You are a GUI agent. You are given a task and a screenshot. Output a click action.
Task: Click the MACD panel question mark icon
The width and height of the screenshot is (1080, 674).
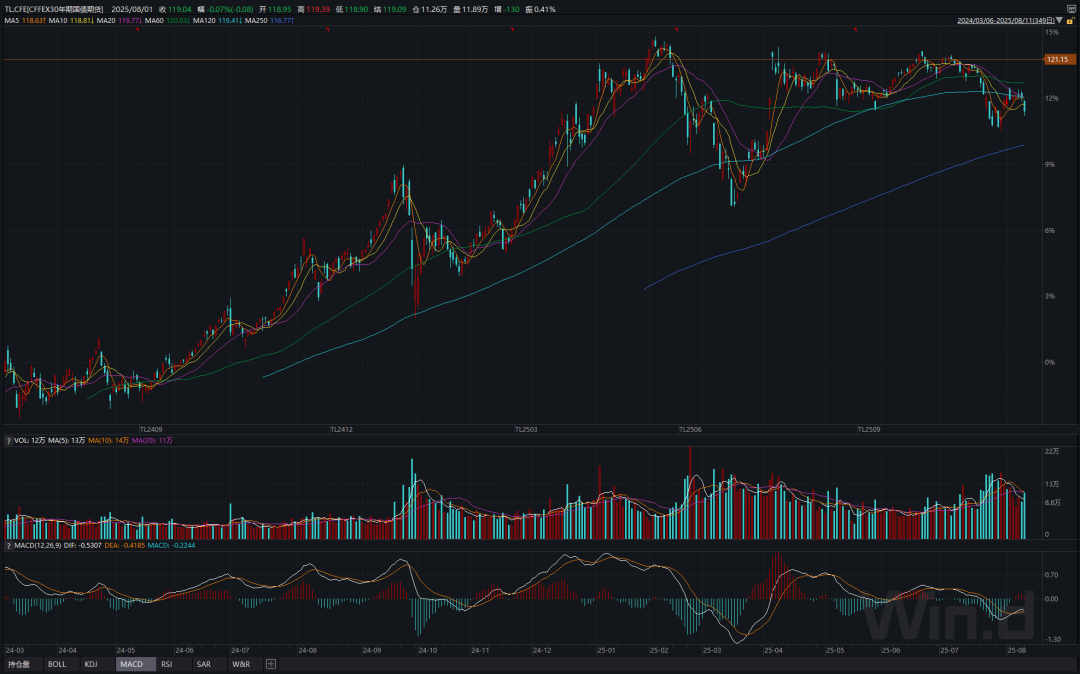click(x=8, y=545)
